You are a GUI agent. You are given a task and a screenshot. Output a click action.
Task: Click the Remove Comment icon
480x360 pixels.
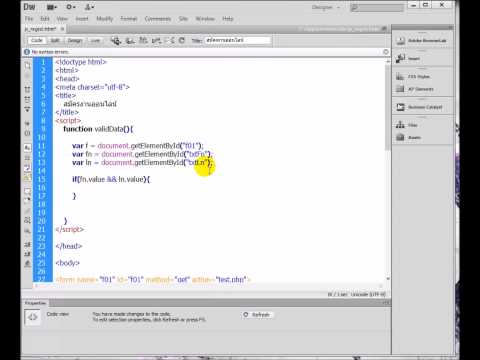point(27,200)
